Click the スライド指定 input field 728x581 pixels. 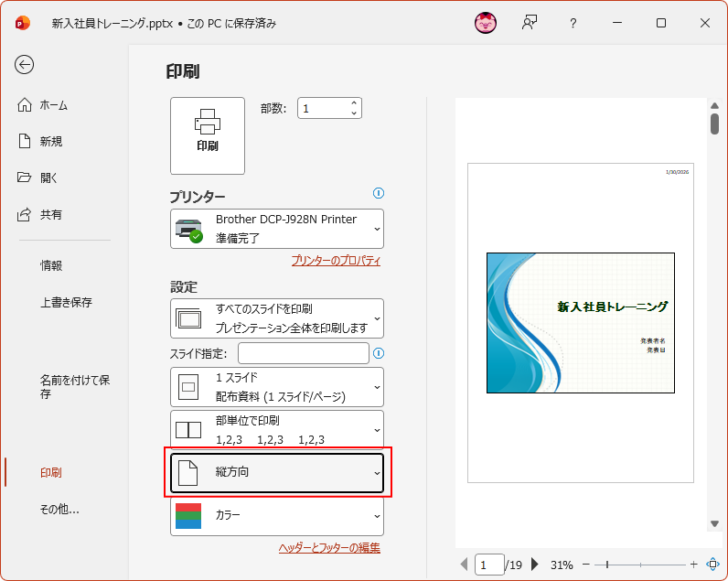(303, 353)
